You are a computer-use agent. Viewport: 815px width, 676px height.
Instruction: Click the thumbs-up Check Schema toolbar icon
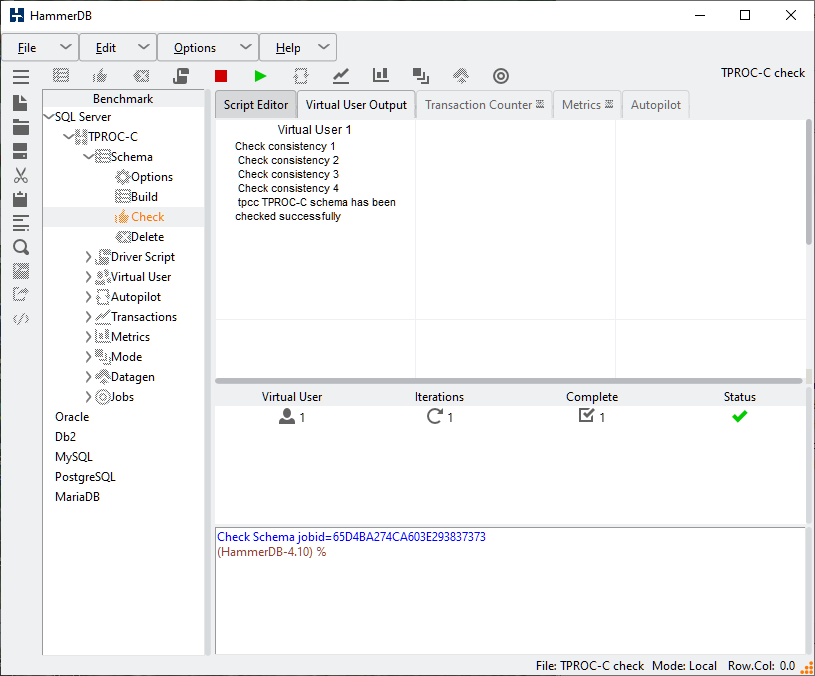[x=100, y=76]
